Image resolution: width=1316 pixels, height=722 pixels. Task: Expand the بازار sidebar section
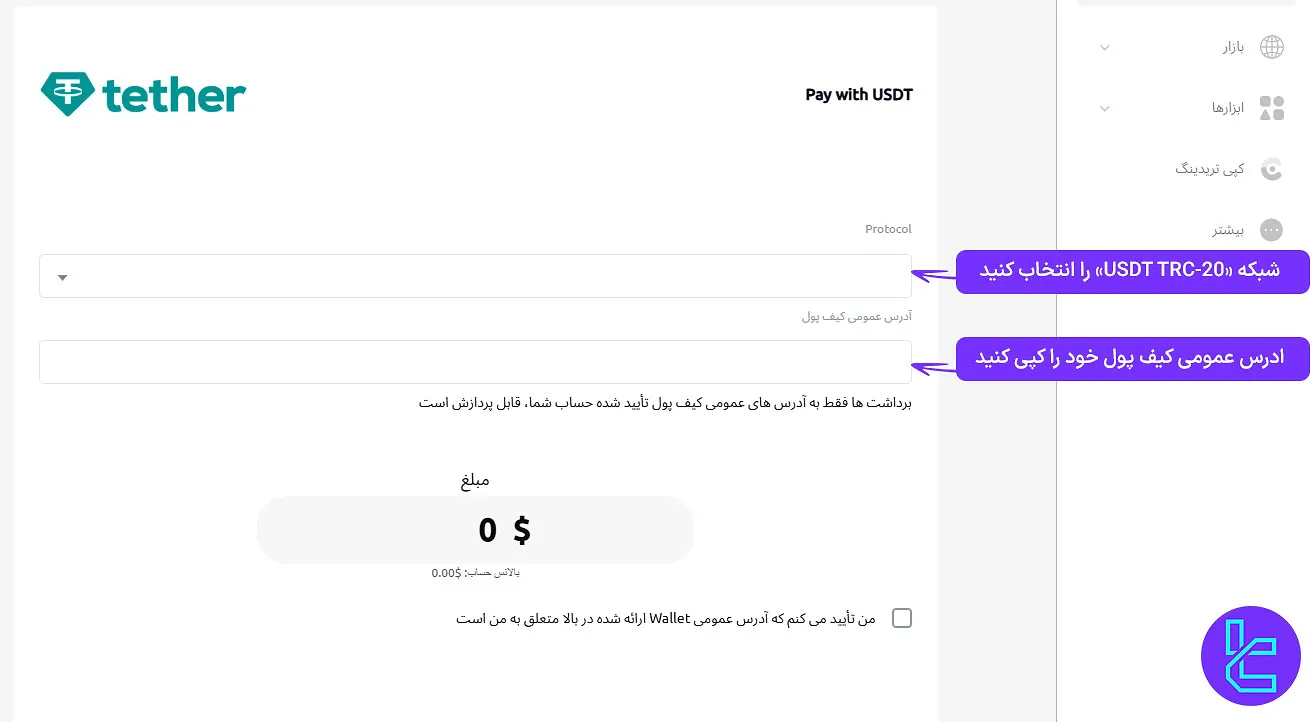click(x=1104, y=47)
